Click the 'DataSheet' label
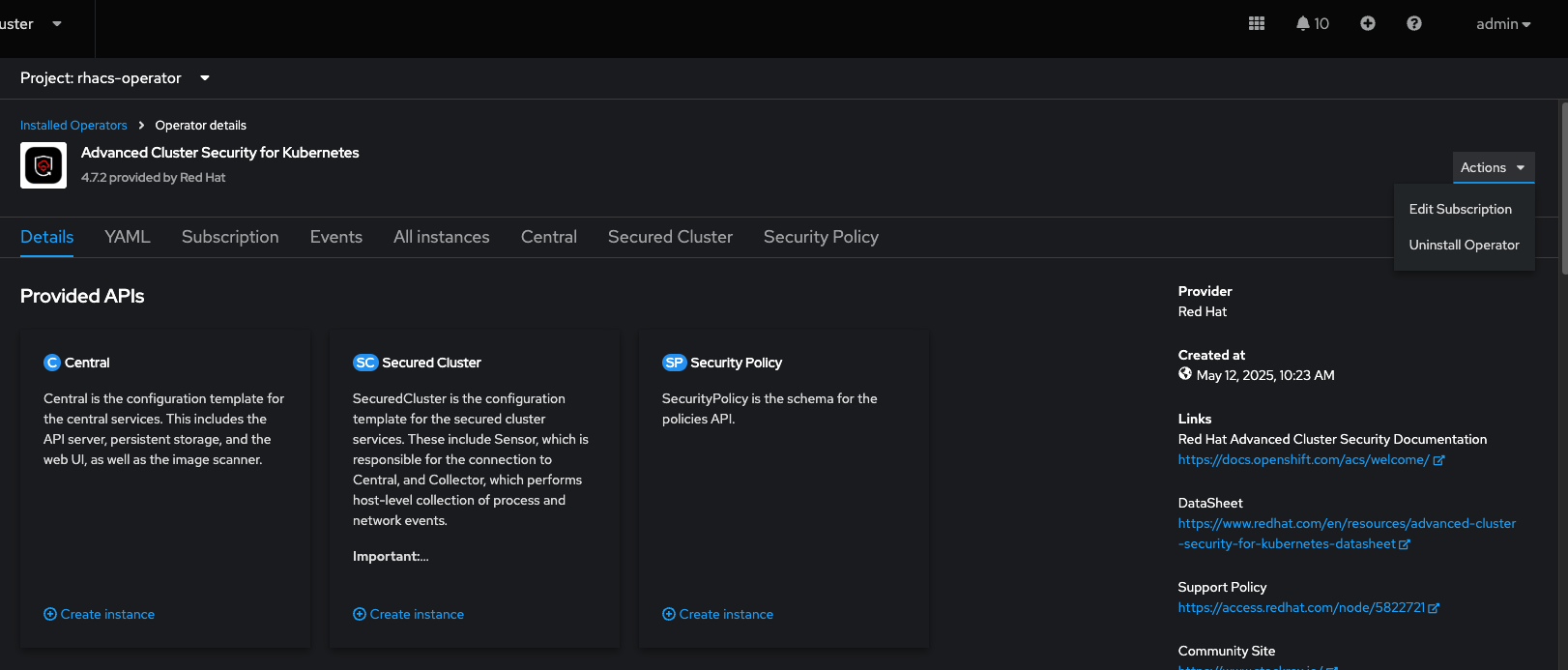 click(x=1210, y=503)
